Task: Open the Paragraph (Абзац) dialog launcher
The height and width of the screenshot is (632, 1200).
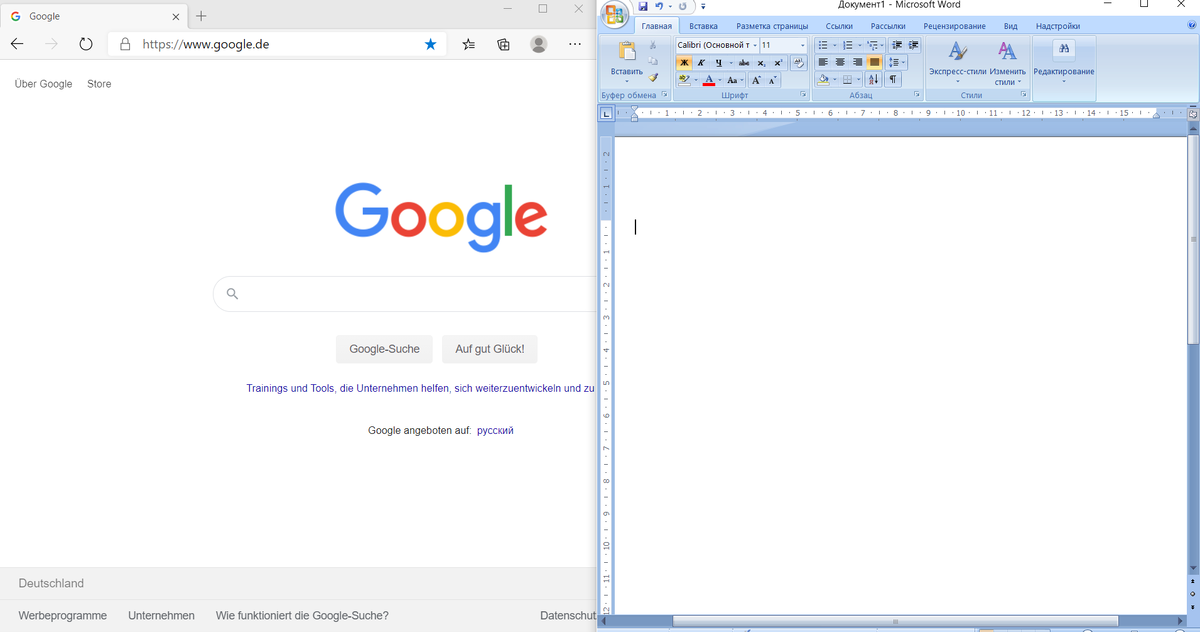Action: [x=916, y=94]
